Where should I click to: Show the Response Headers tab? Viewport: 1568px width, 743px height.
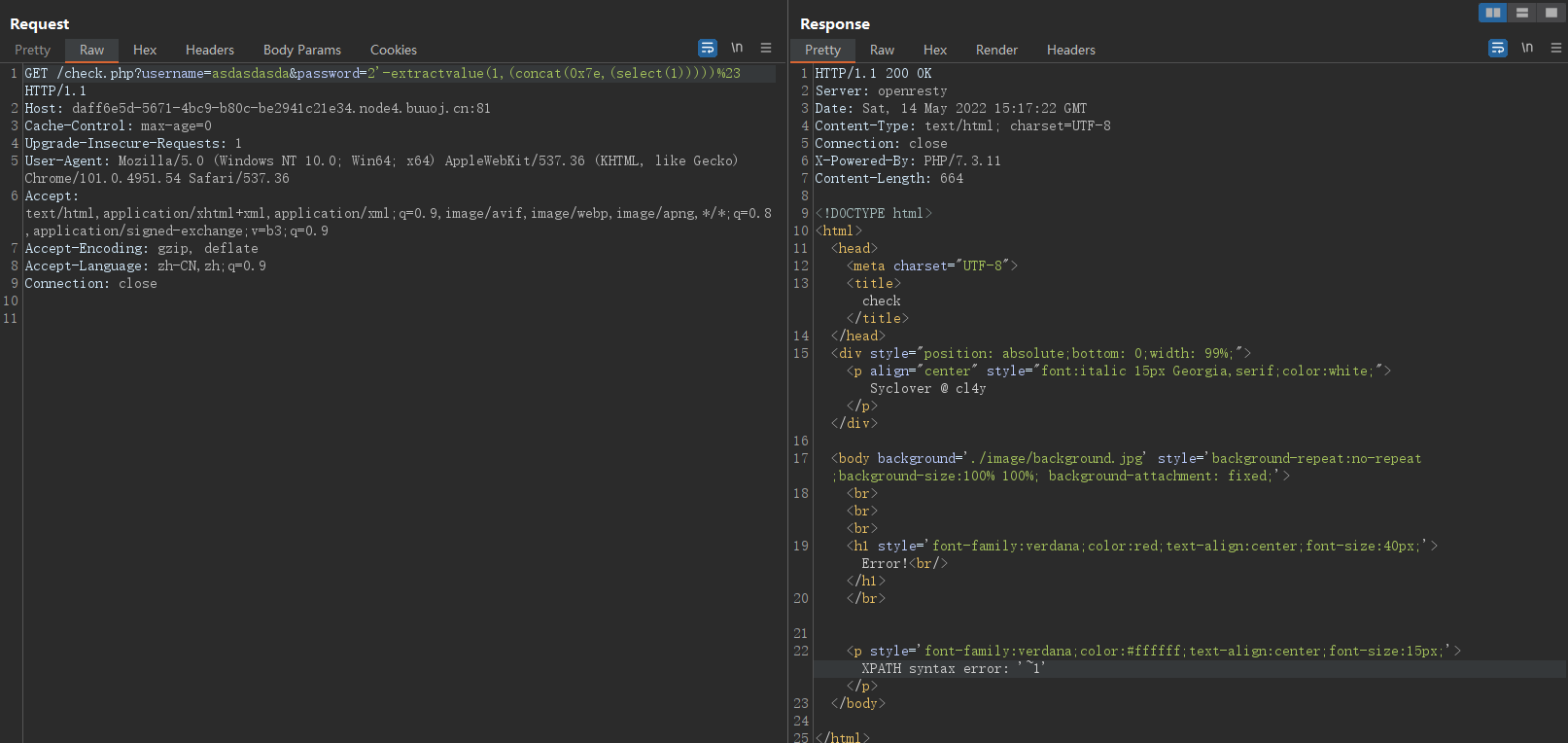(x=1071, y=50)
